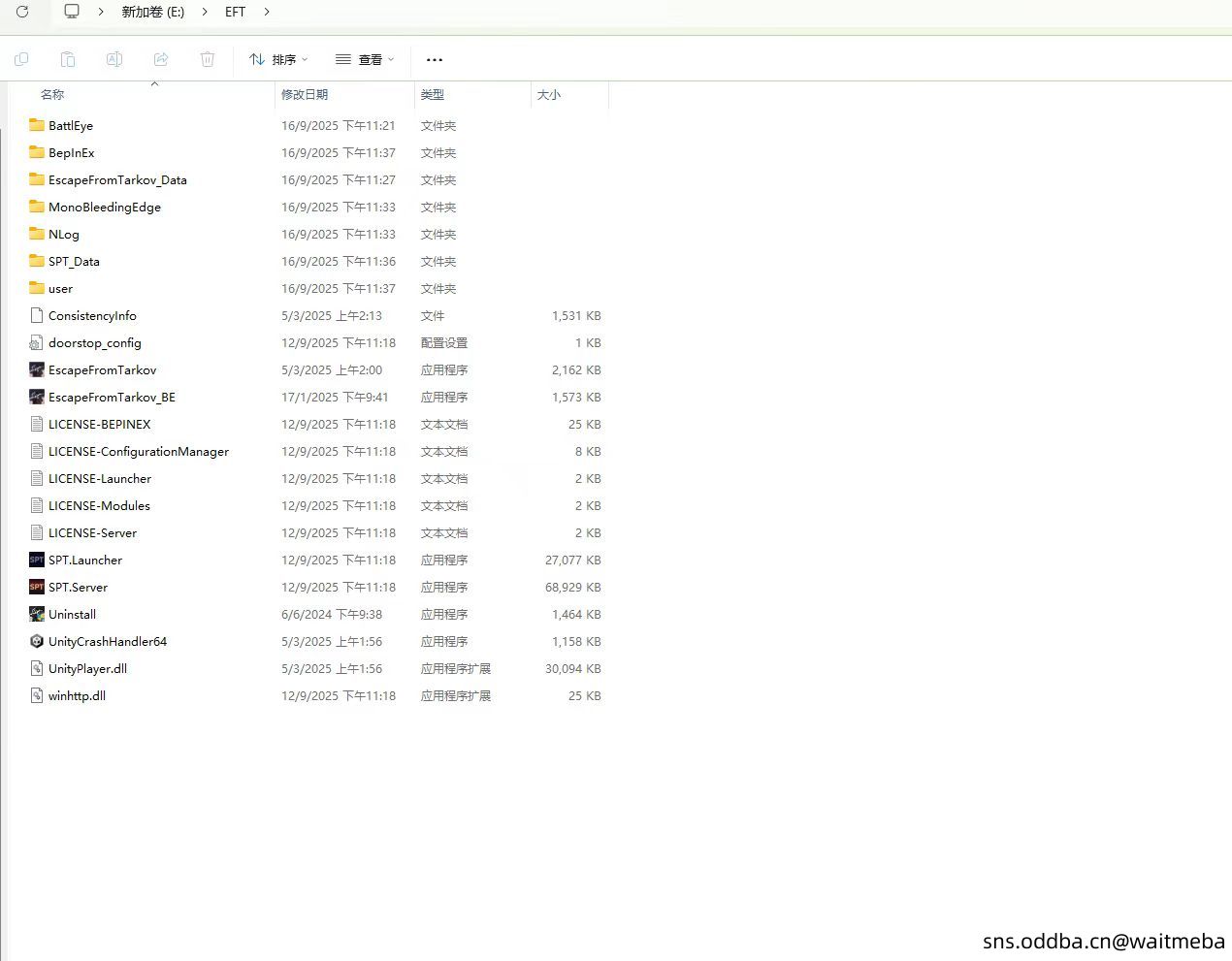Click the Paste toolbar icon

[x=68, y=59]
